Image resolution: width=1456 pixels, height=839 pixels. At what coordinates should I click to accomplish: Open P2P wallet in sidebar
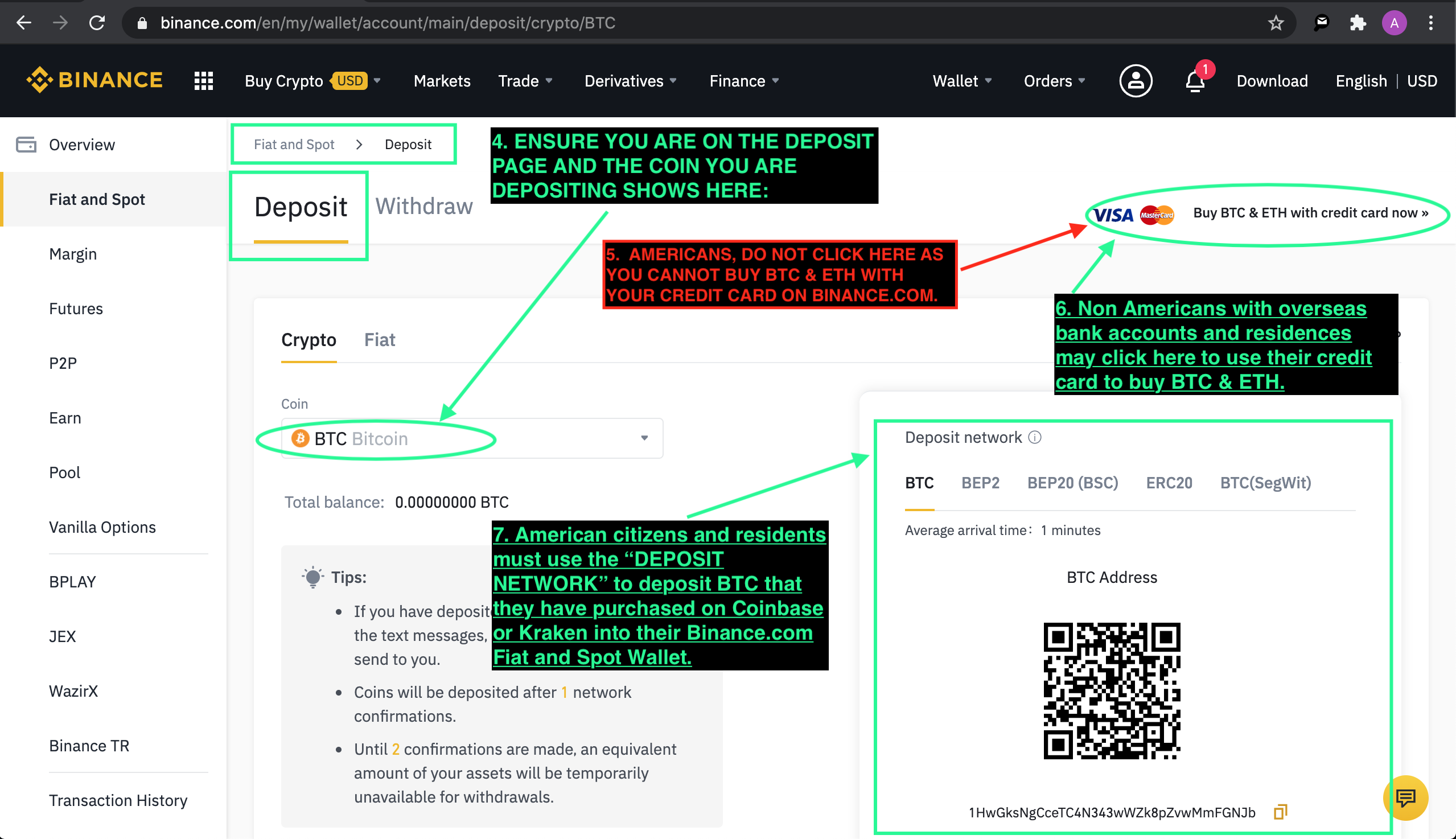[x=63, y=364]
